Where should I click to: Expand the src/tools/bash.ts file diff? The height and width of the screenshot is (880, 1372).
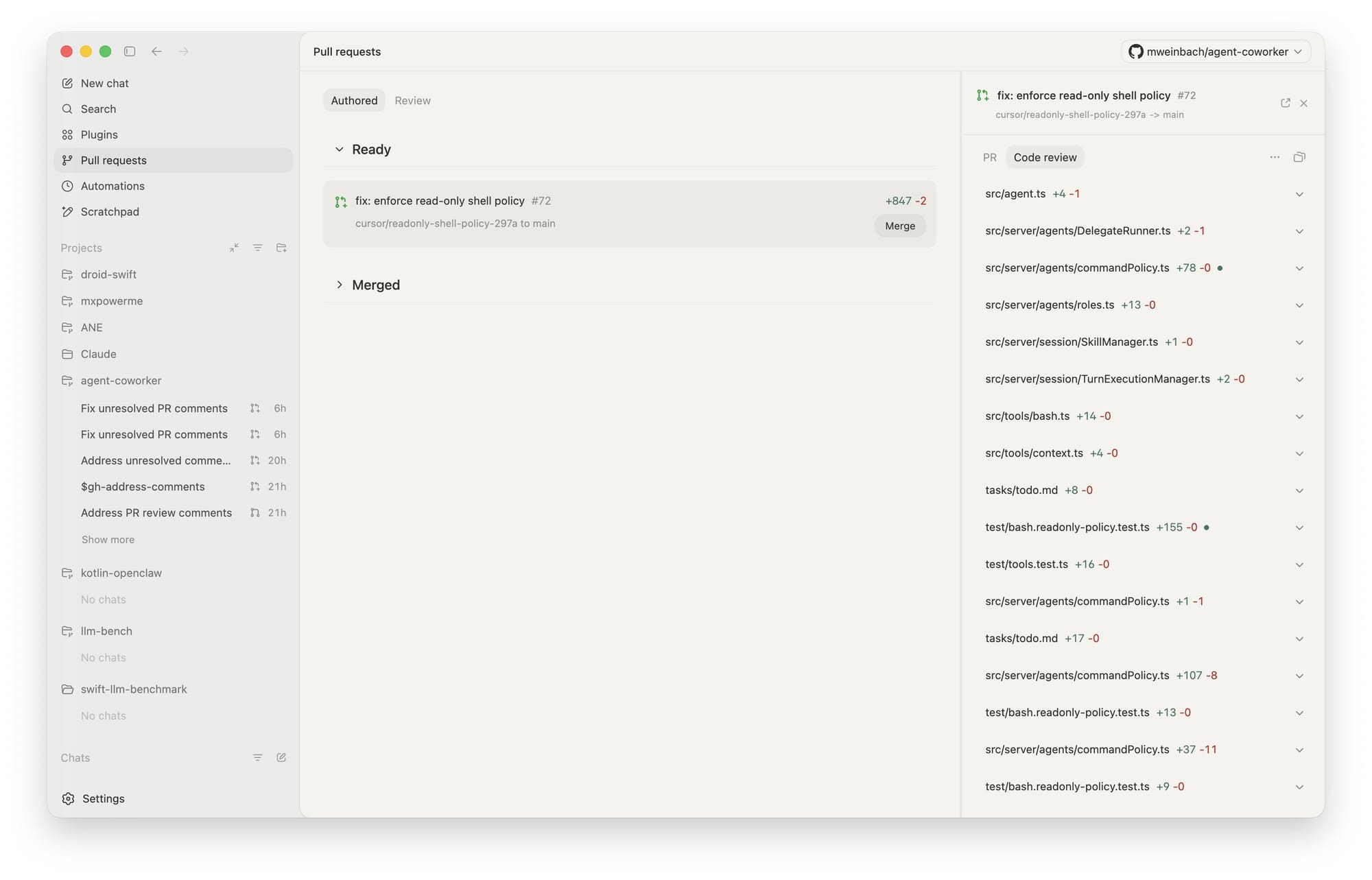tap(1299, 416)
